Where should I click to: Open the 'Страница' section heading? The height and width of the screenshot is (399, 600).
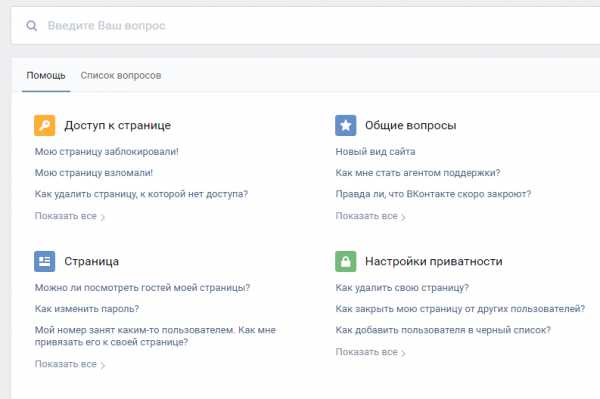click(x=91, y=261)
